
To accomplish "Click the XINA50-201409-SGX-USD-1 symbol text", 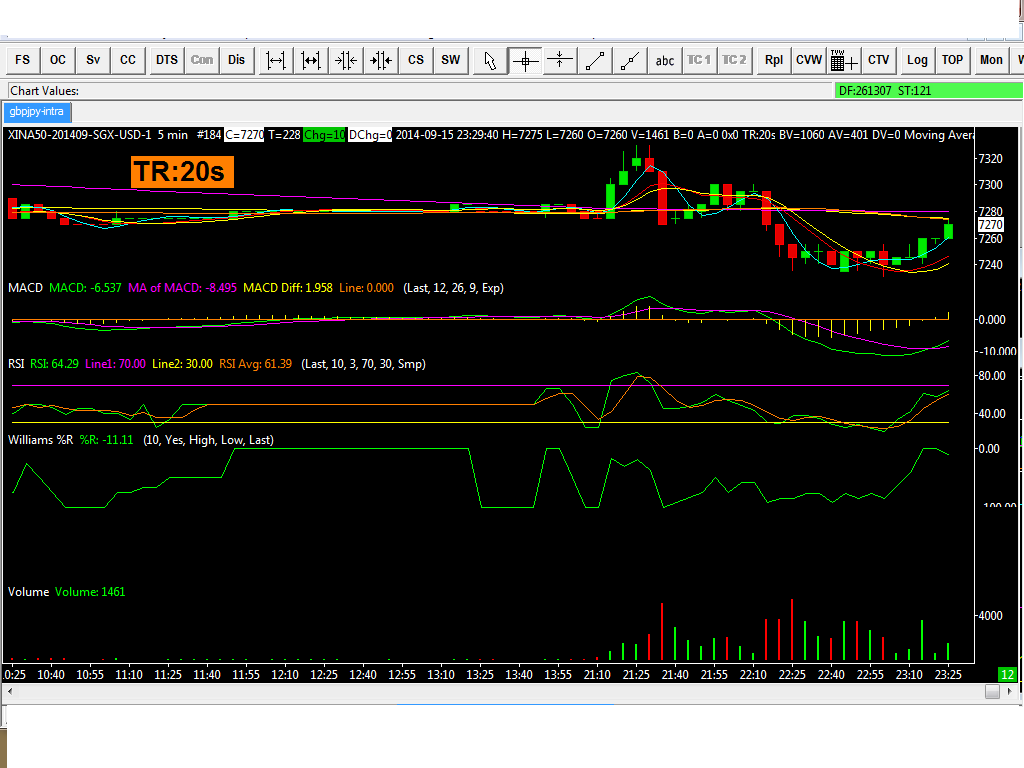I will [x=79, y=135].
